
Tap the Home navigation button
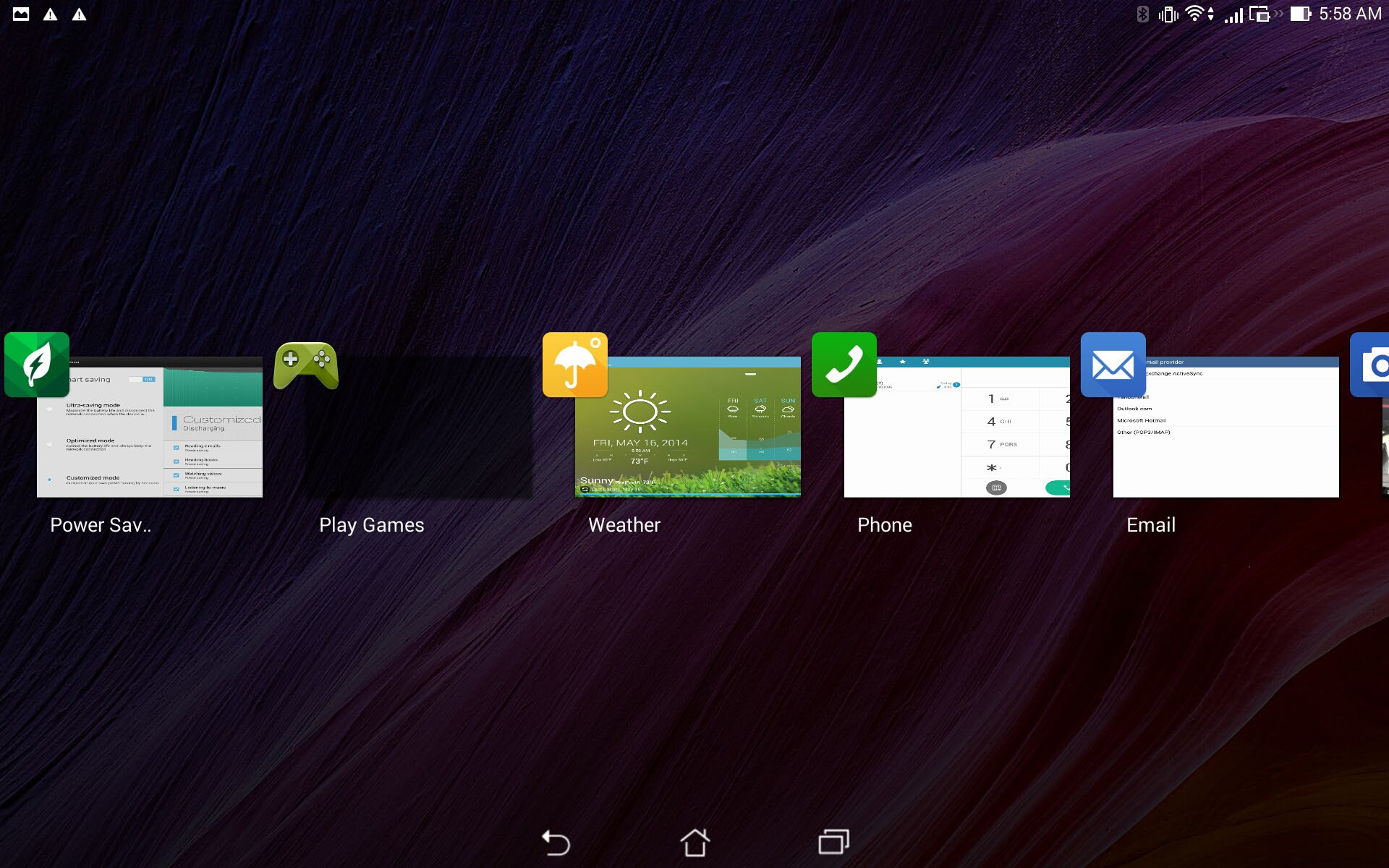tap(694, 843)
